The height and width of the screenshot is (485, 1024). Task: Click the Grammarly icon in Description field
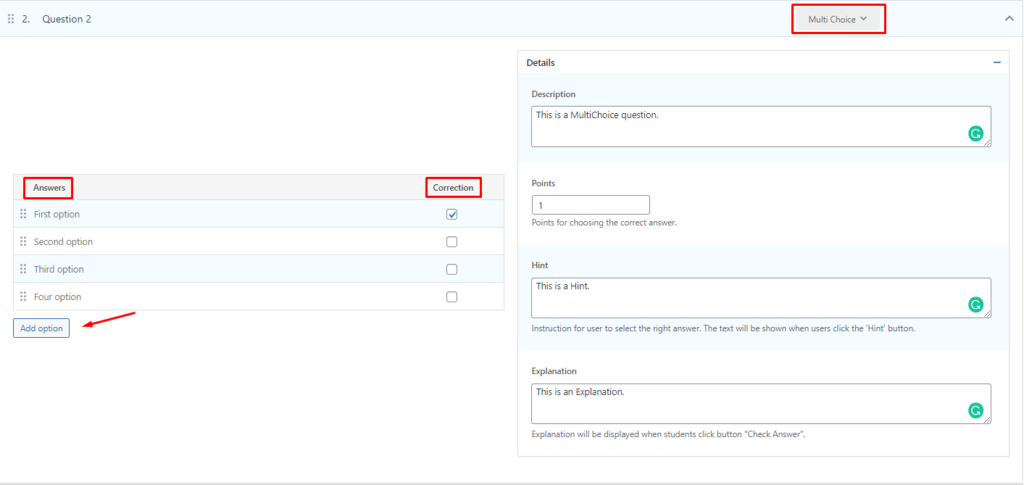975,133
